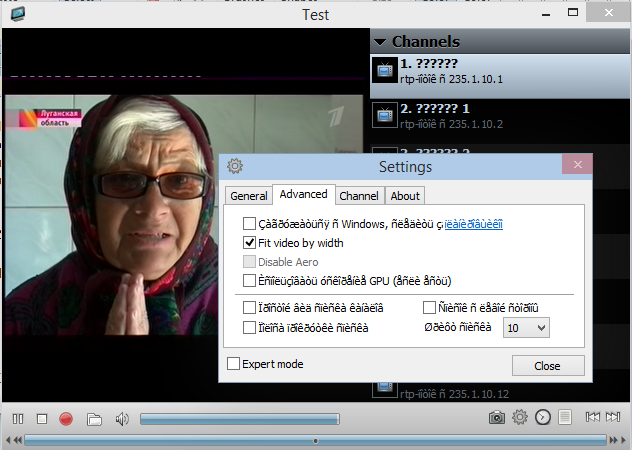Uncheck Fit video by width
The height and width of the screenshot is (450, 632).
pos(250,243)
